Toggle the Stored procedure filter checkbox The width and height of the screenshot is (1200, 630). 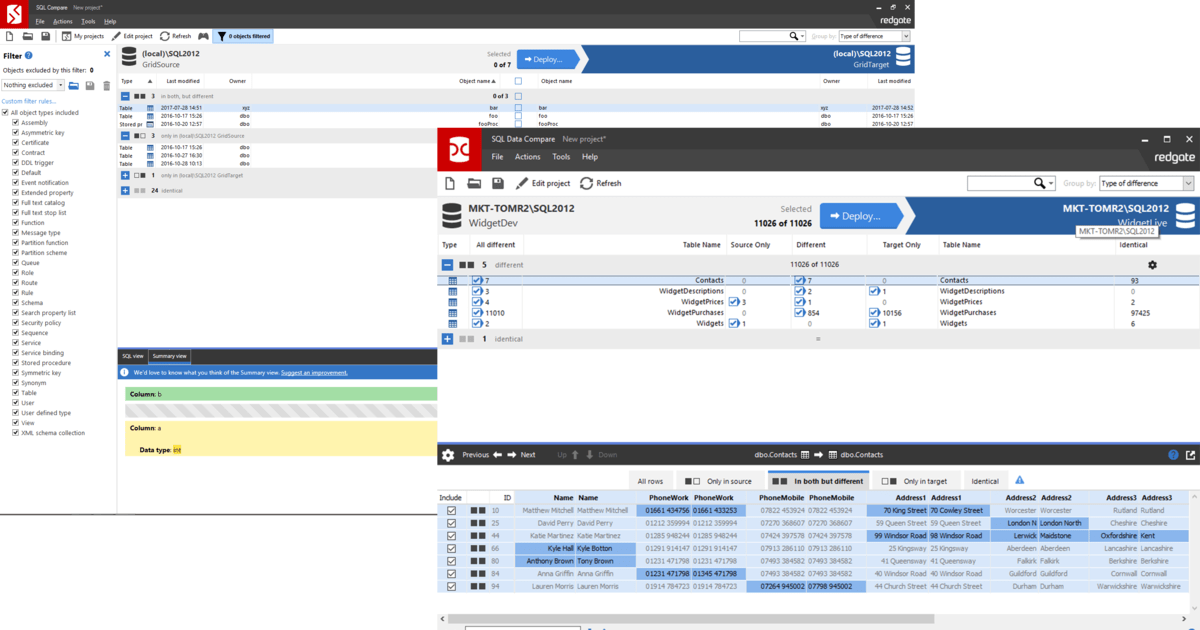tap(16, 363)
